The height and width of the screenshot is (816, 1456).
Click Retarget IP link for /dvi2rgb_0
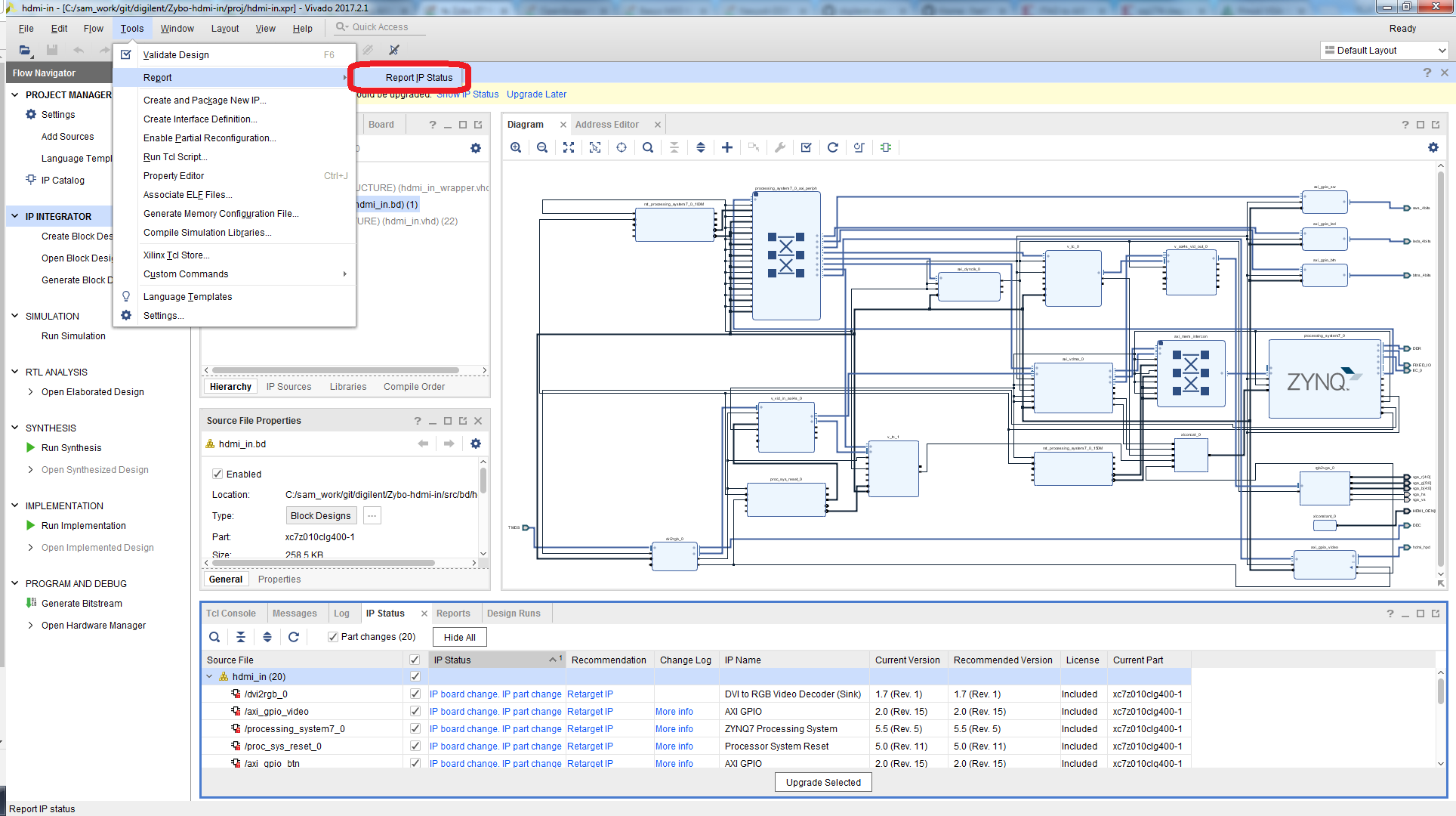point(590,694)
